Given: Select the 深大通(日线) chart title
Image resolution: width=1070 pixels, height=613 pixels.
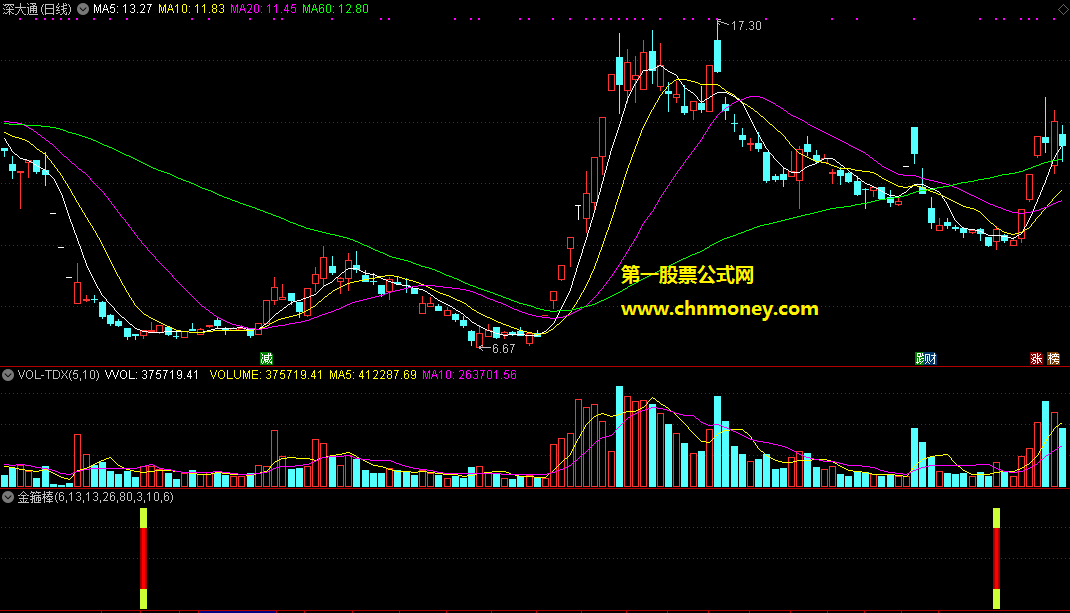Looking at the screenshot, I should click(x=37, y=9).
